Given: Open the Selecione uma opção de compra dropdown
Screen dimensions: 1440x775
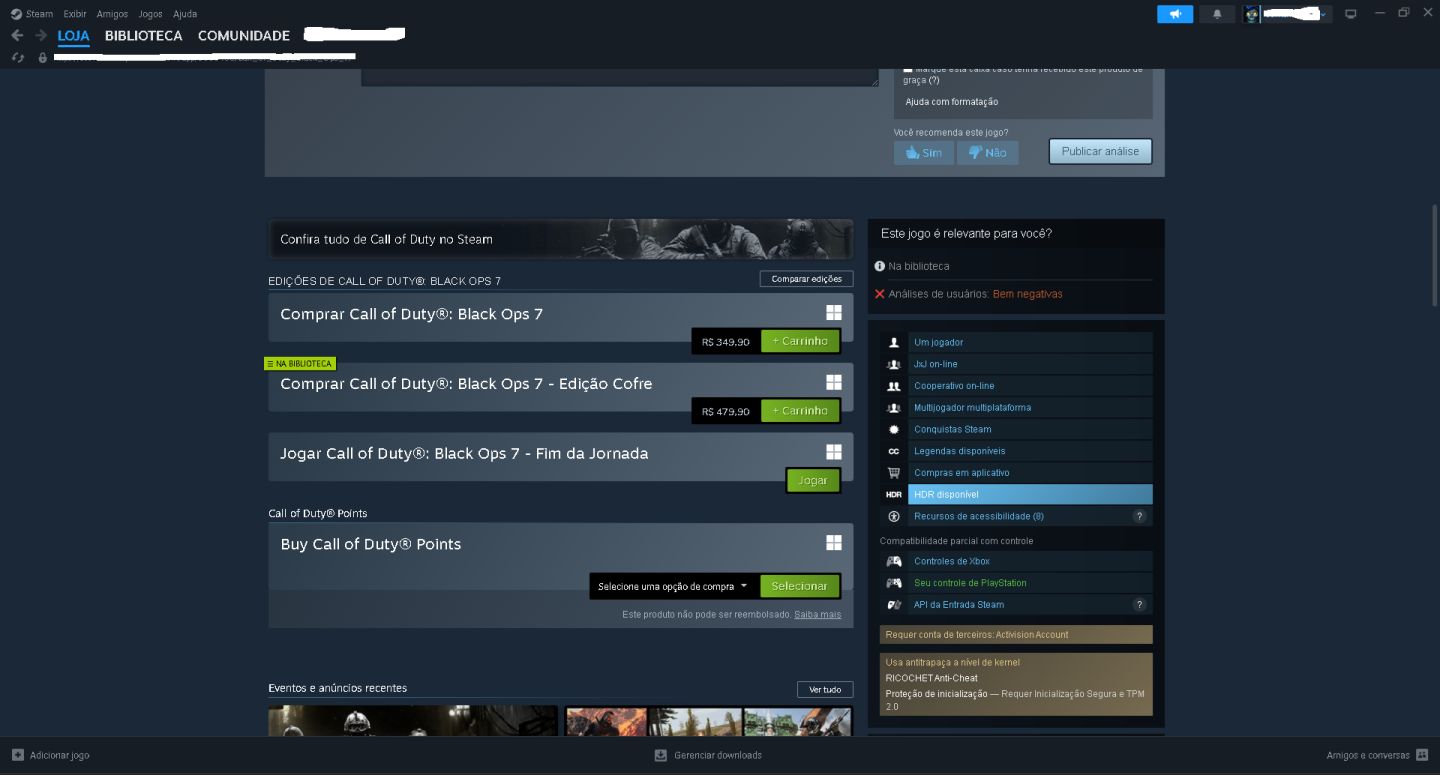Looking at the screenshot, I should 673,586.
